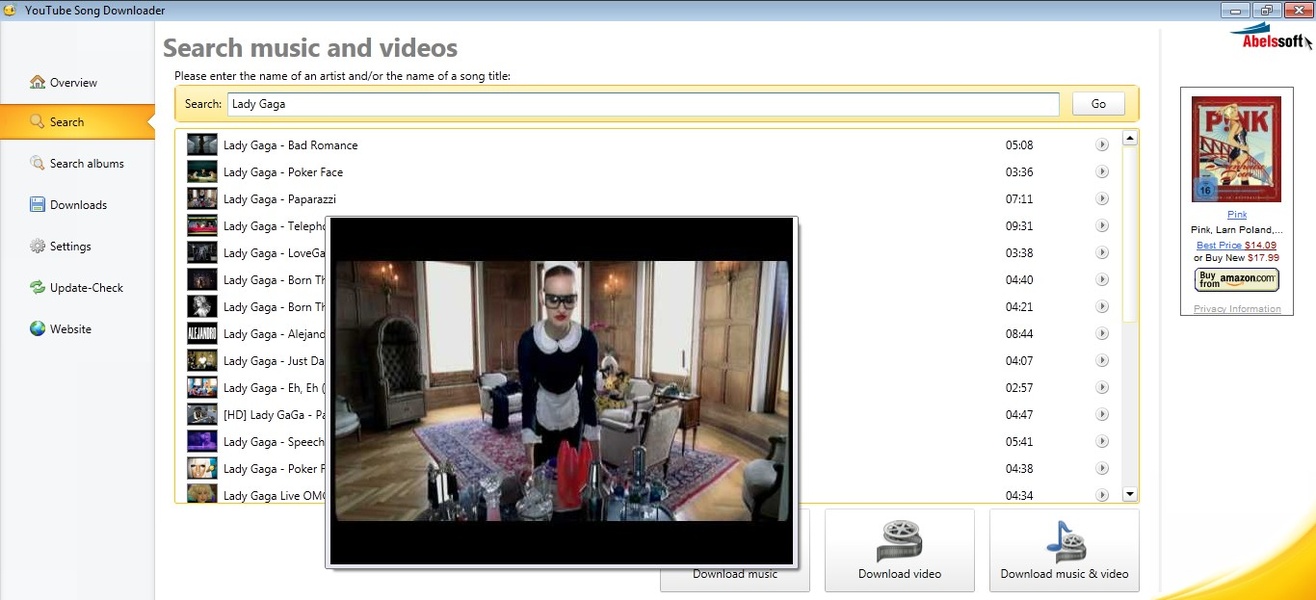Select the Paparazzi thumbnail
1316x600 pixels.
(x=202, y=199)
